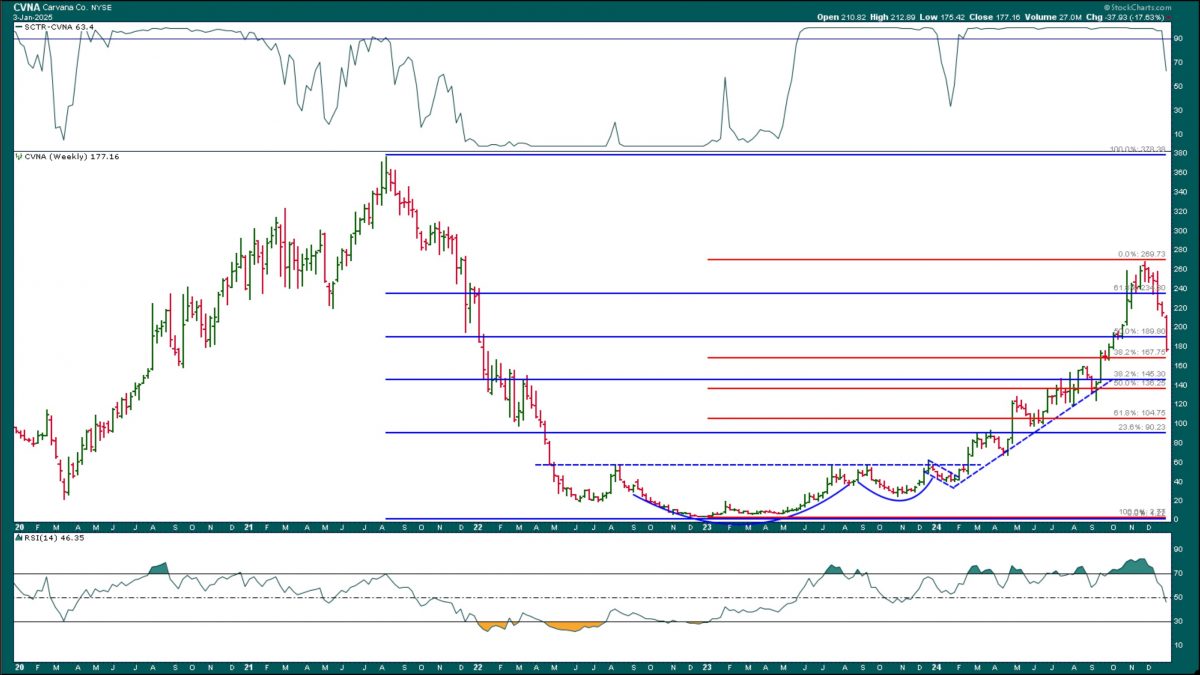Click the 70 level on SCTR axis
The image size is (1200, 675).
click(1177, 63)
